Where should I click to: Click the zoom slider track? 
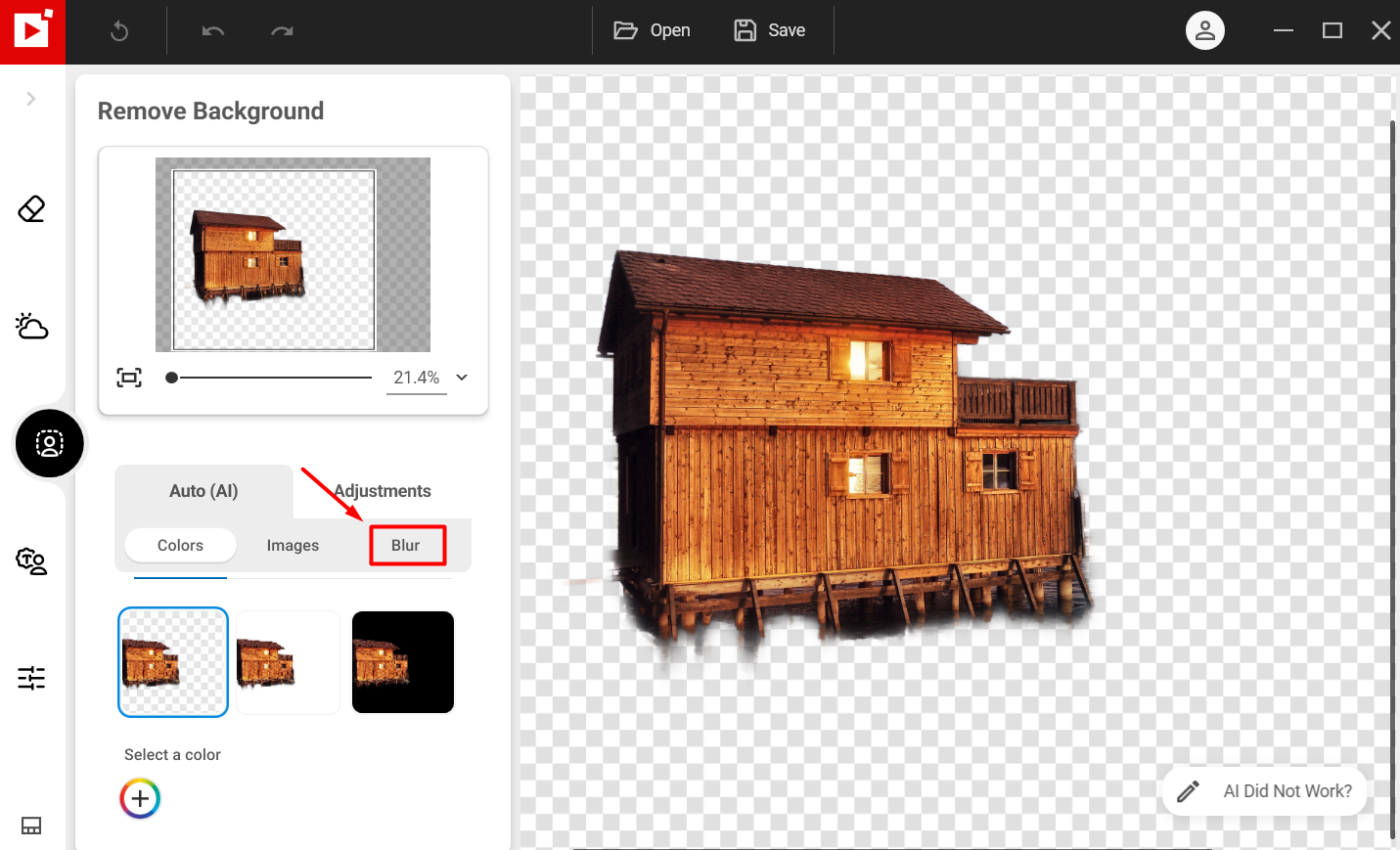click(269, 378)
